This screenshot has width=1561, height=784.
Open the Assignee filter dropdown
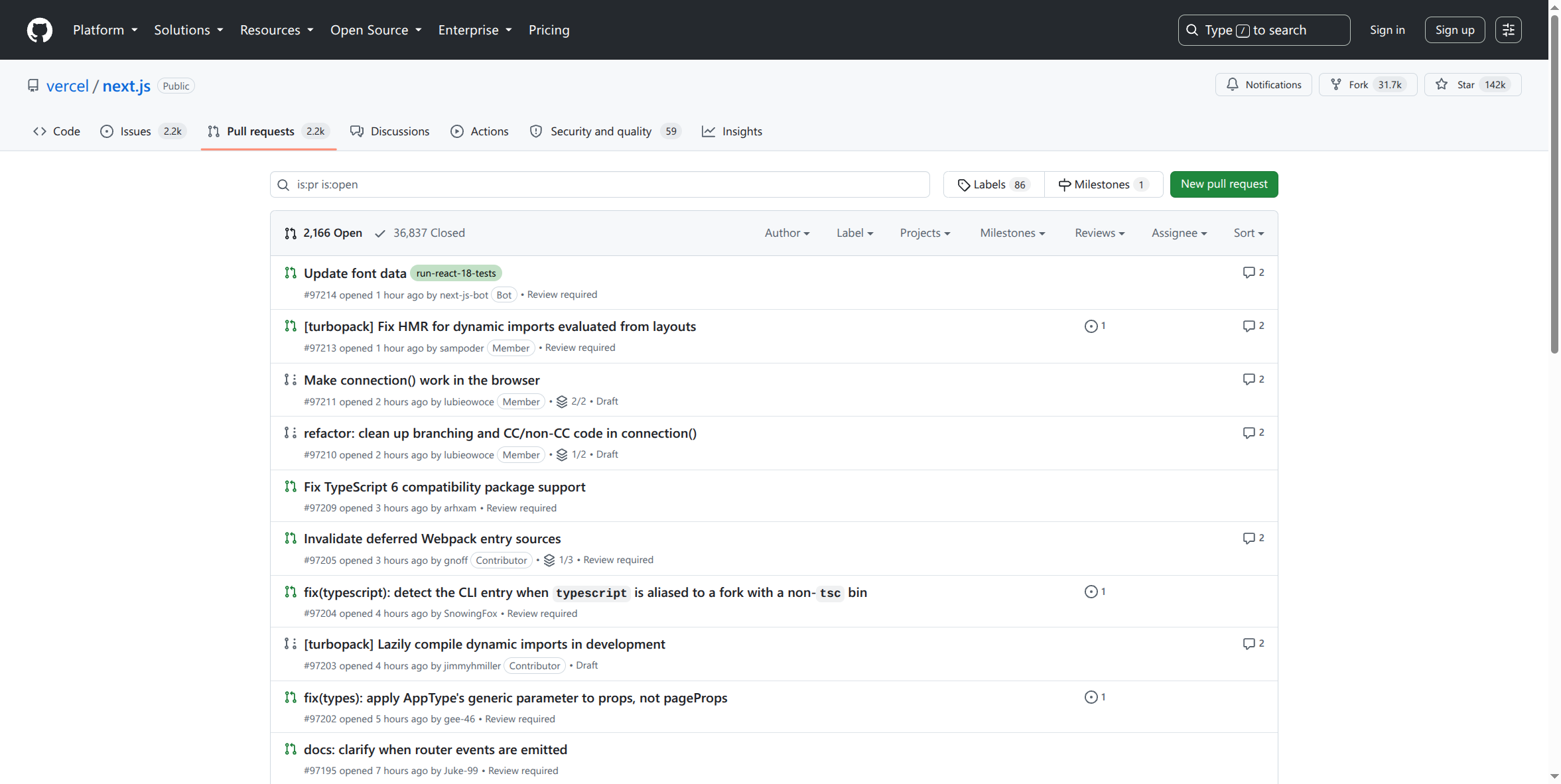pos(1180,233)
